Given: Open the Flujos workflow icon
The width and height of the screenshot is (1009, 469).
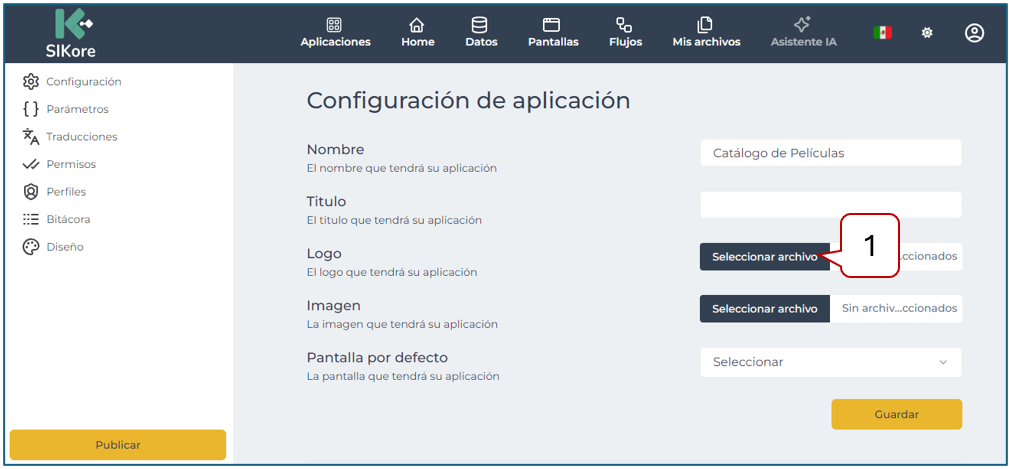Looking at the screenshot, I should [x=625, y=26].
